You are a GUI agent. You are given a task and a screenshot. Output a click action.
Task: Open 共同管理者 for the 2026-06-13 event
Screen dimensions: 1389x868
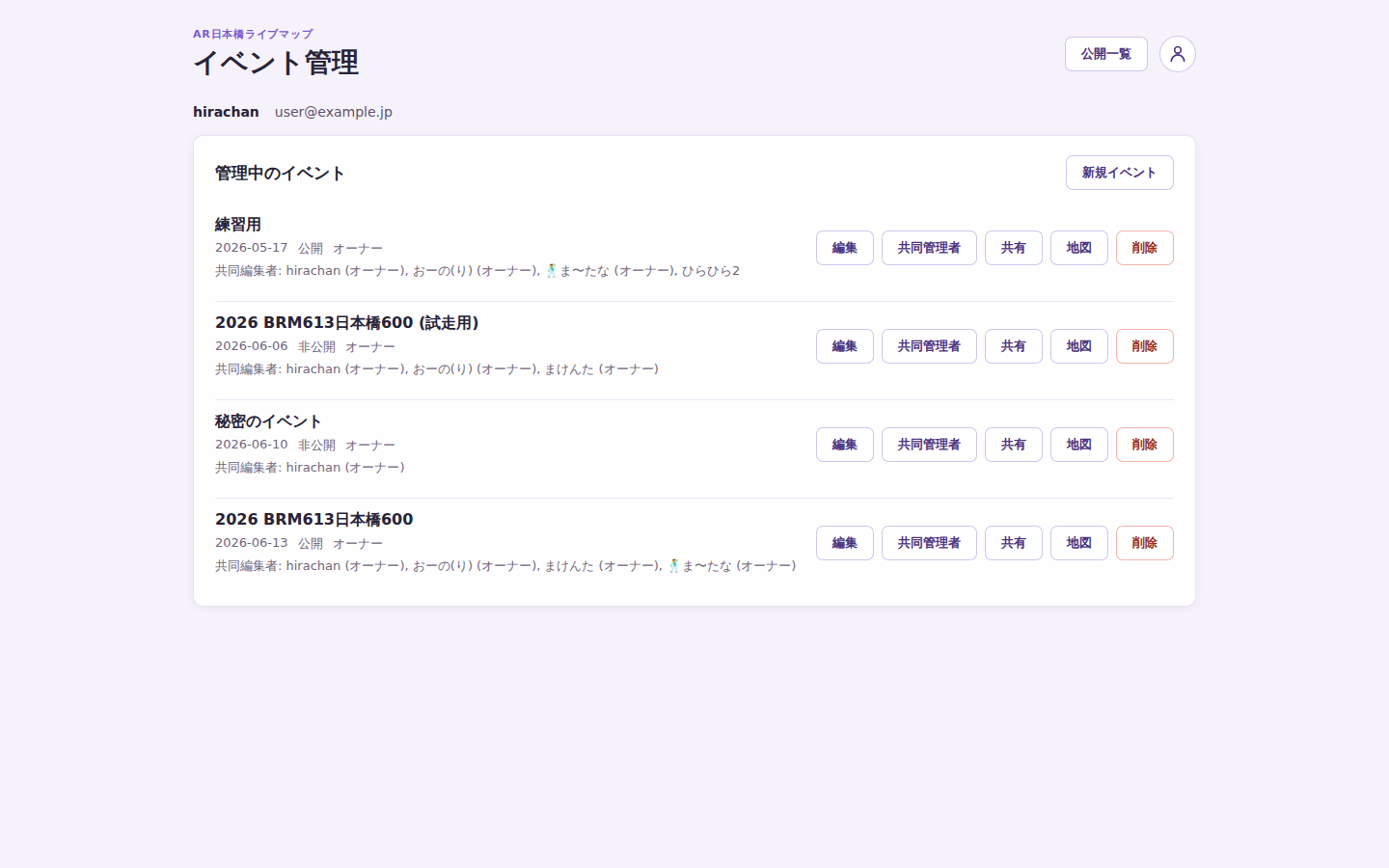(x=929, y=543)
